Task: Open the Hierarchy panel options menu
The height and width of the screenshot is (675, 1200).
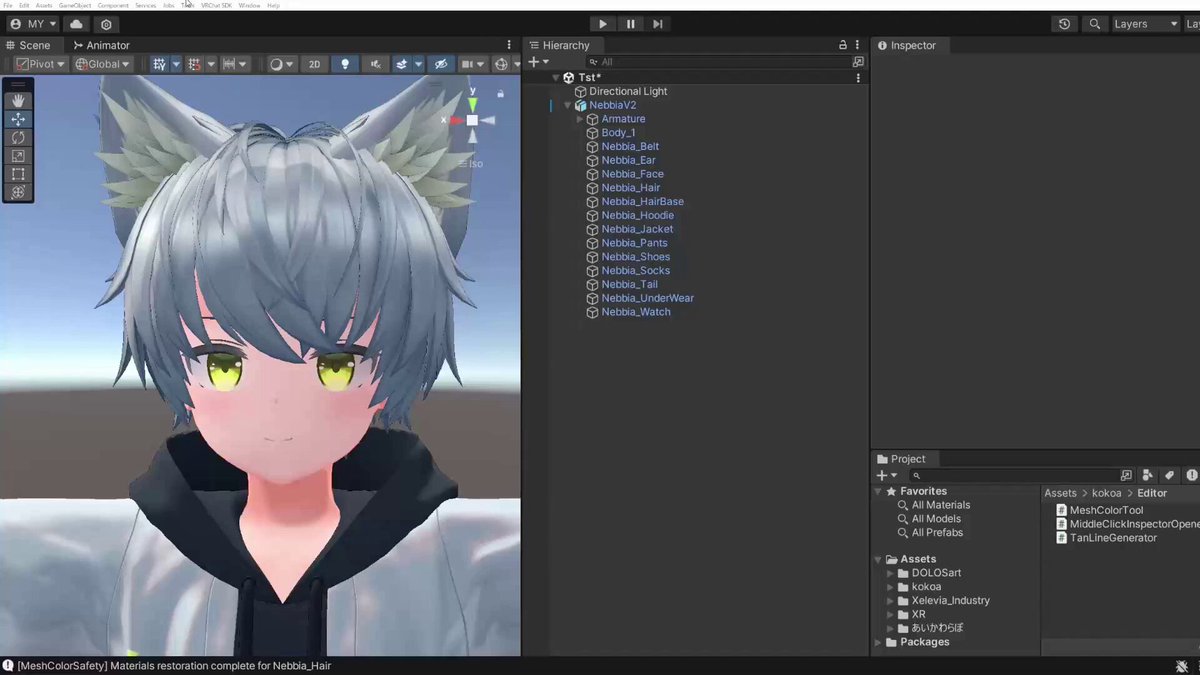Action: pos(858,45)
